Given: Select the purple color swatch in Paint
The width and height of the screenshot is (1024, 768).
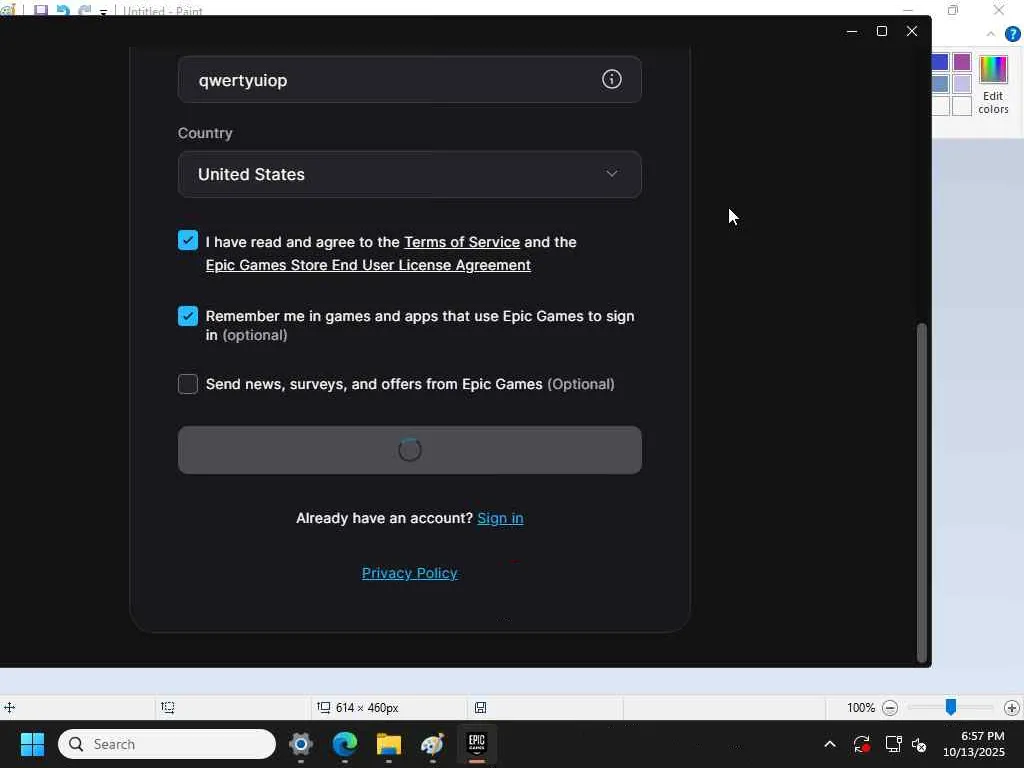Looking at the screenshot, I should 961,62.
